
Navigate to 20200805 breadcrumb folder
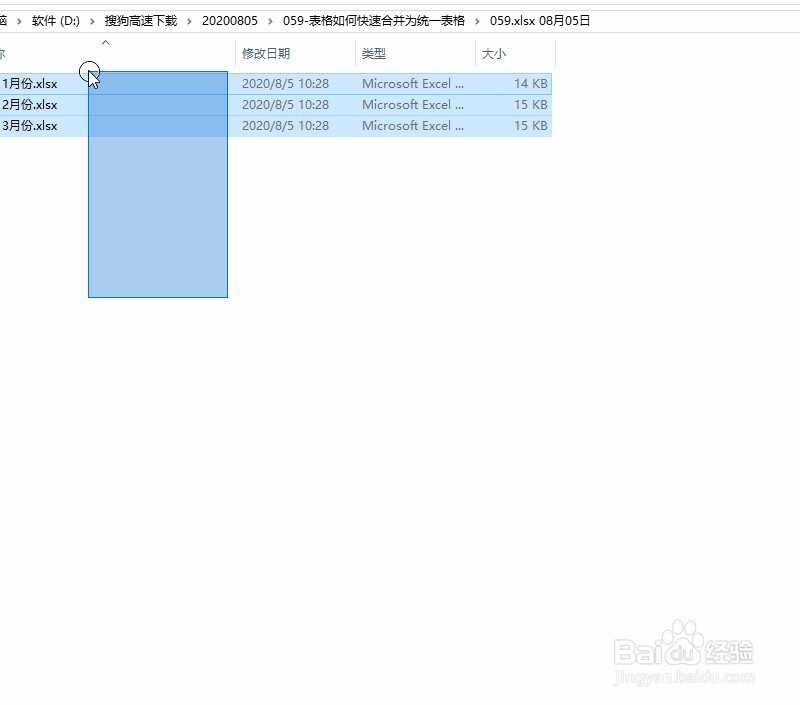(230, 21)
